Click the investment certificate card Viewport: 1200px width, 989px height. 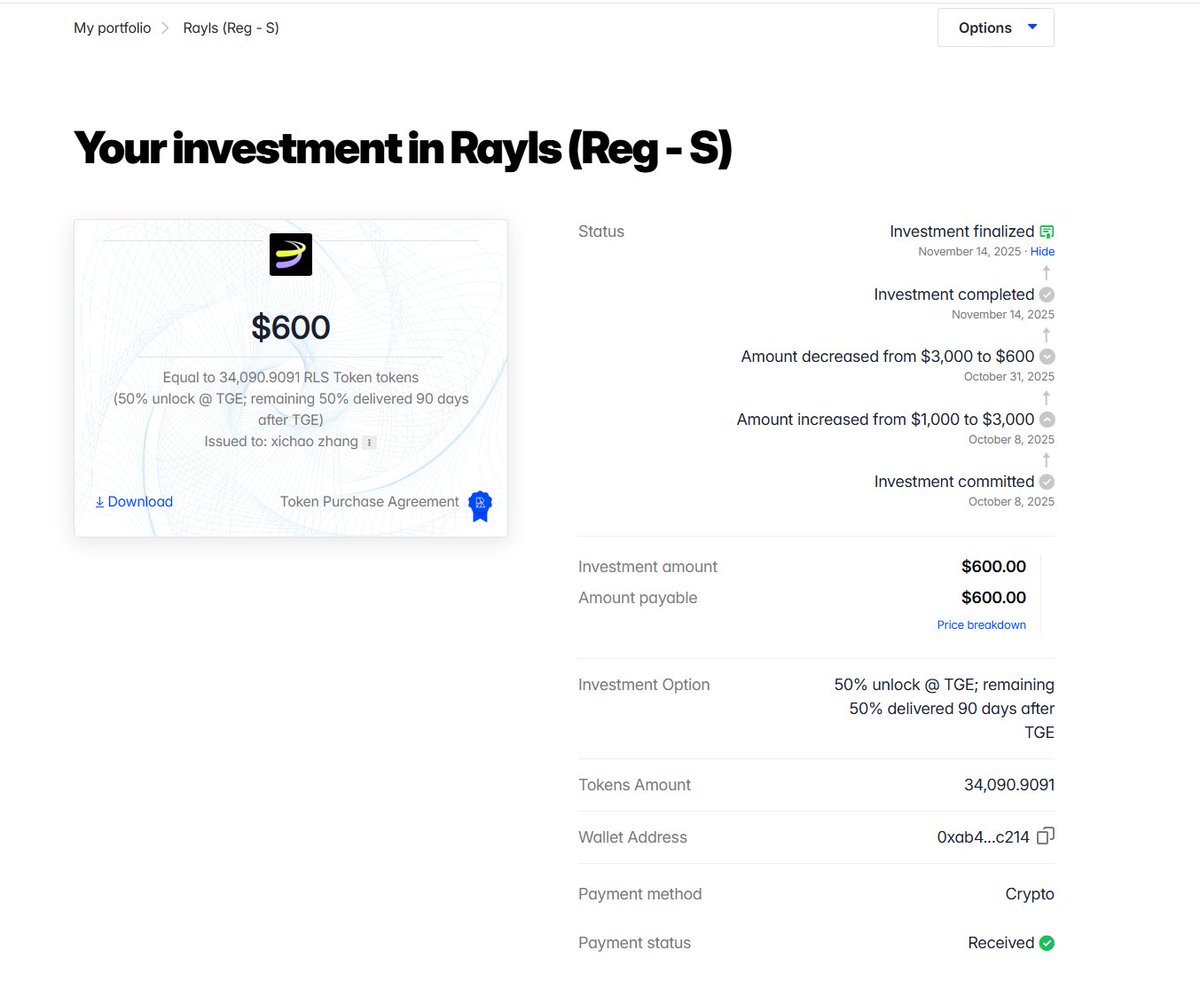(x=291, y=378)
